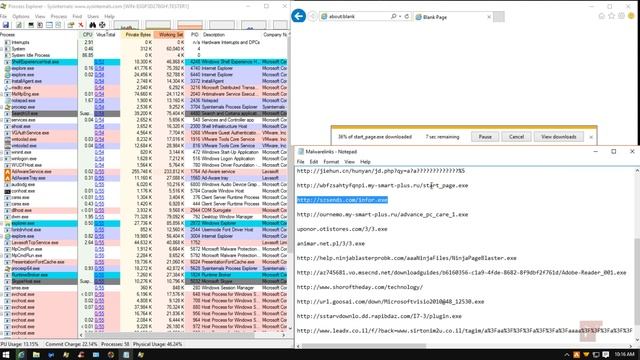Select the RuntimeBroker.exe process row
This screenshot has width=640, height=360.
[143, 275]
